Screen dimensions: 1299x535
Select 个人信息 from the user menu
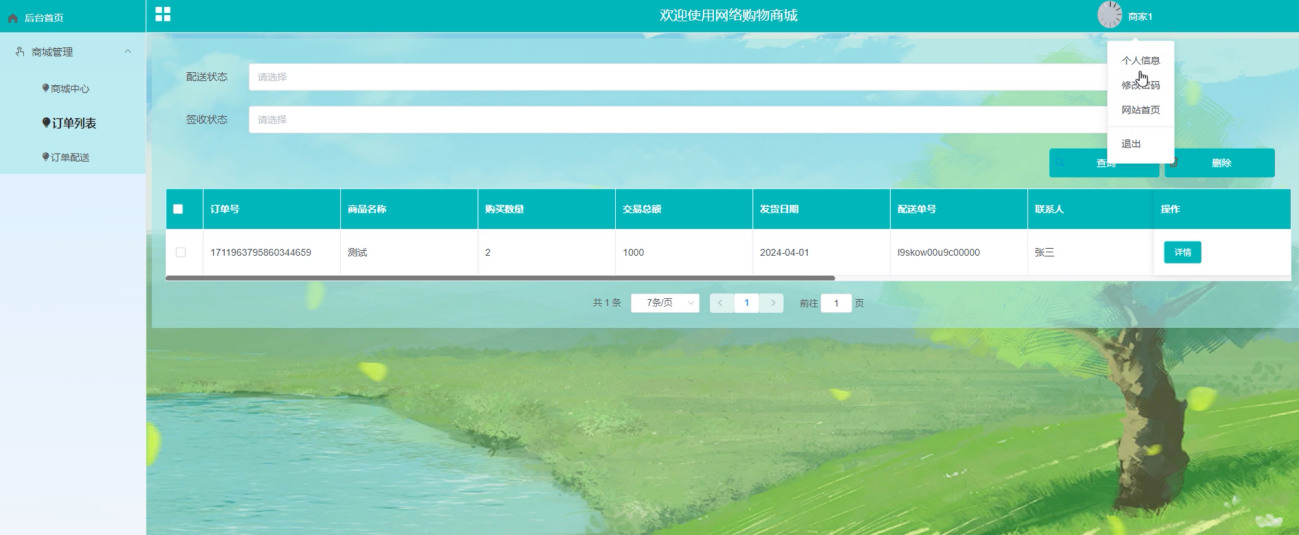point(1140,60)
